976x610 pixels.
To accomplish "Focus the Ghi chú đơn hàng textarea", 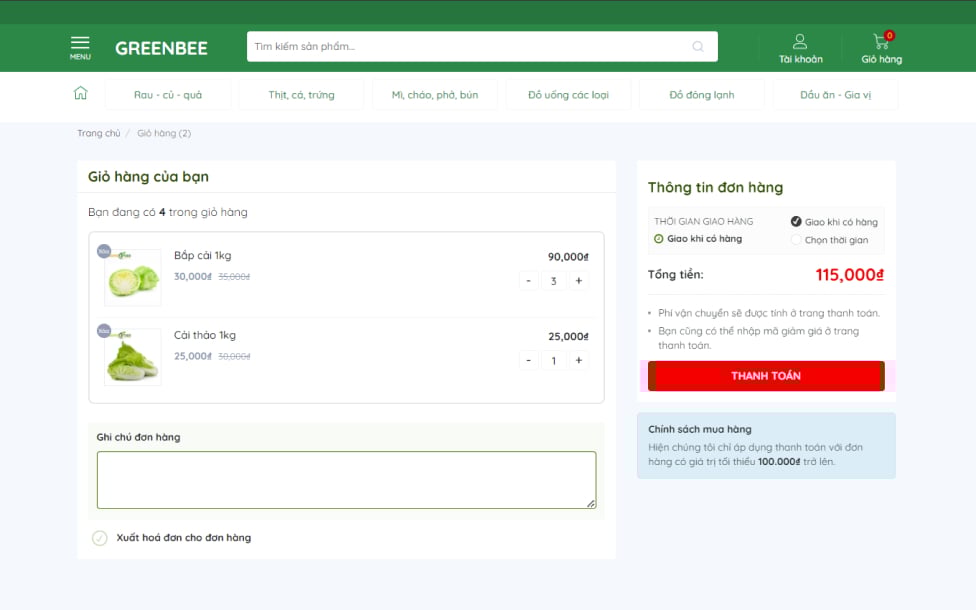I will pos(346,480).
